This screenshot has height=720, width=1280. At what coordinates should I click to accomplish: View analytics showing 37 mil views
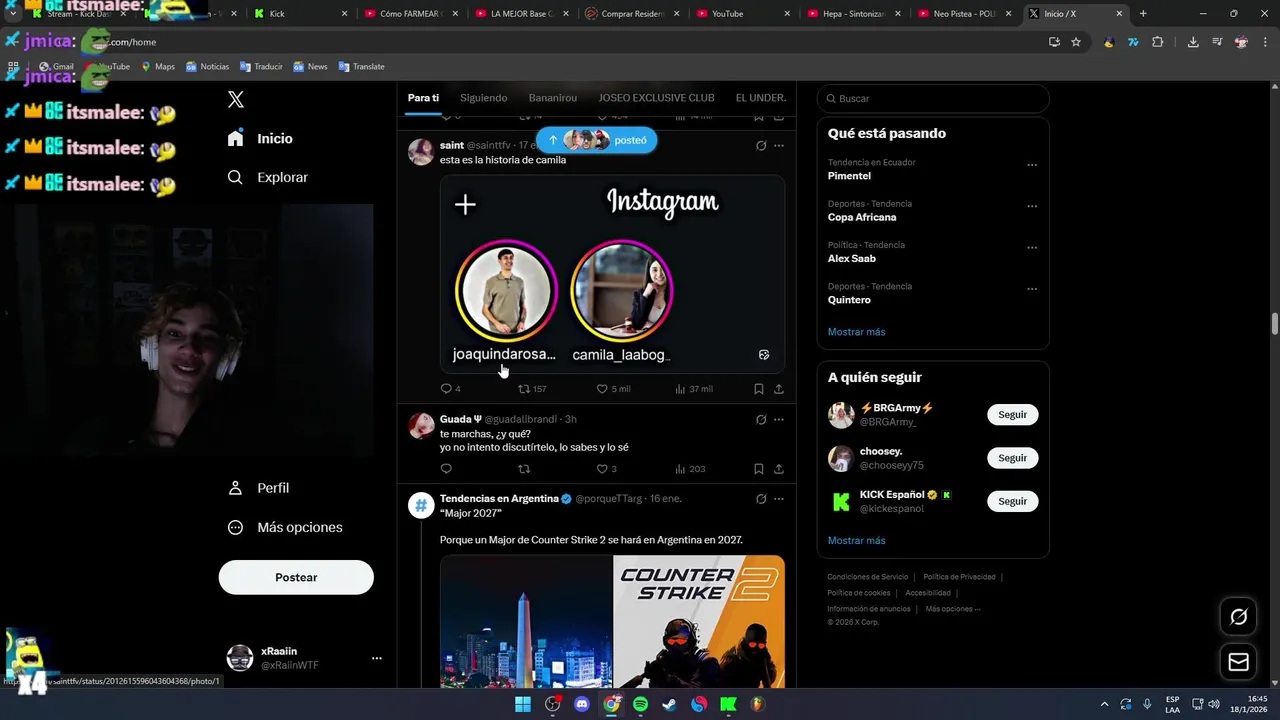click(x=694, y=389)
